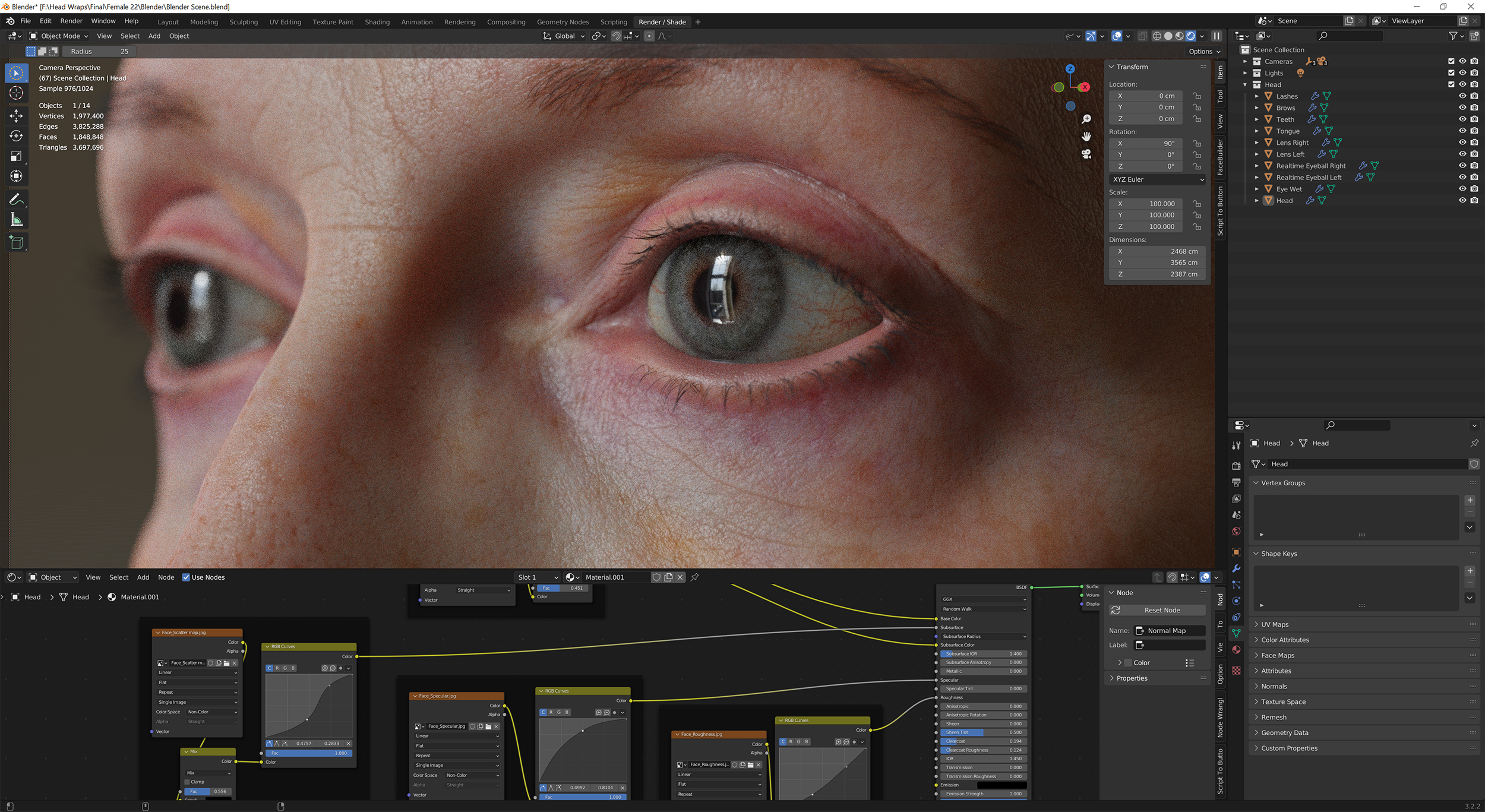
Task: Select the Move tool in the toolbar
Action: point(16,116)
